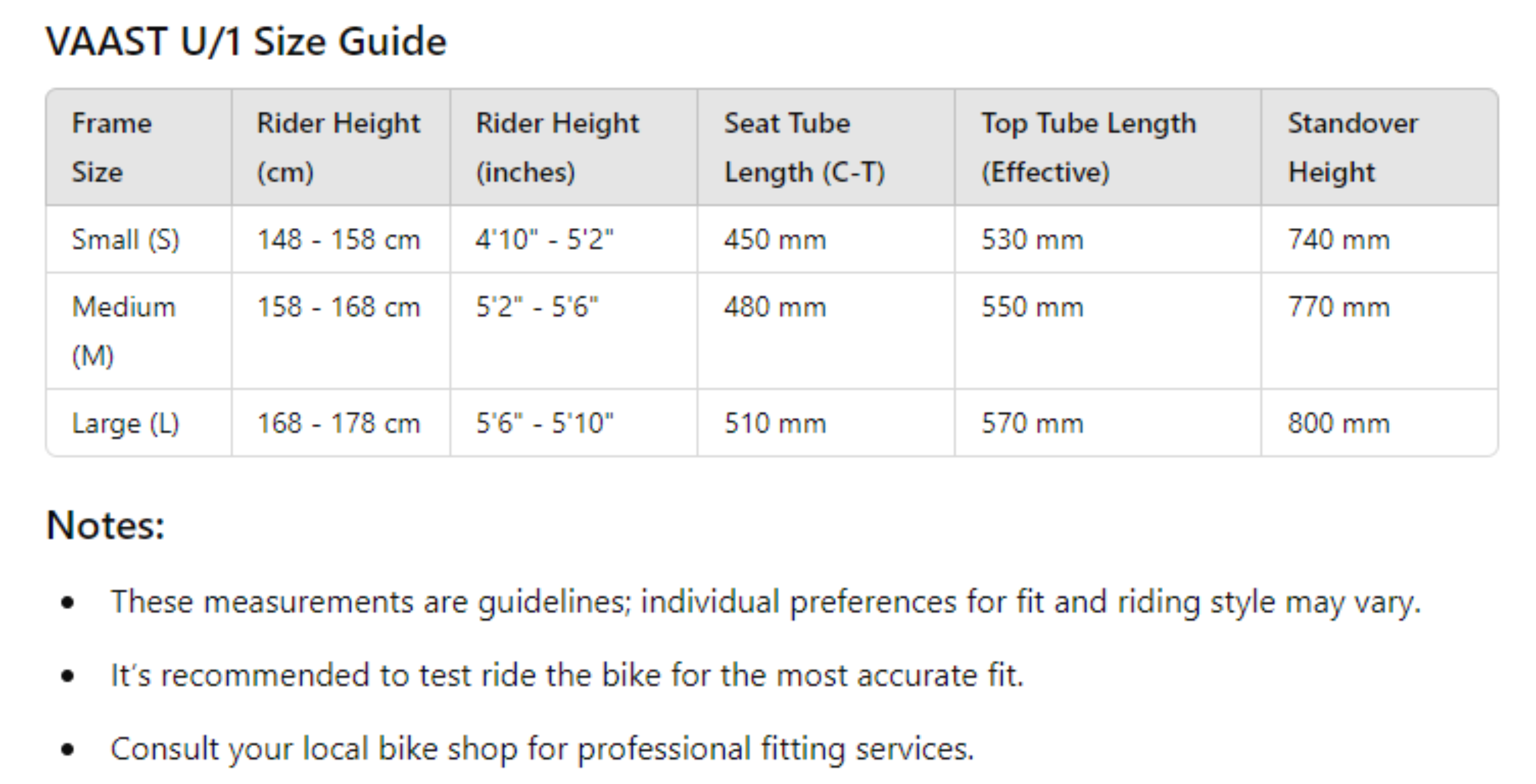Click the 510 mm seat tube cell
1536x784 pixels.
pyautogui.click(x=775, y=423)
